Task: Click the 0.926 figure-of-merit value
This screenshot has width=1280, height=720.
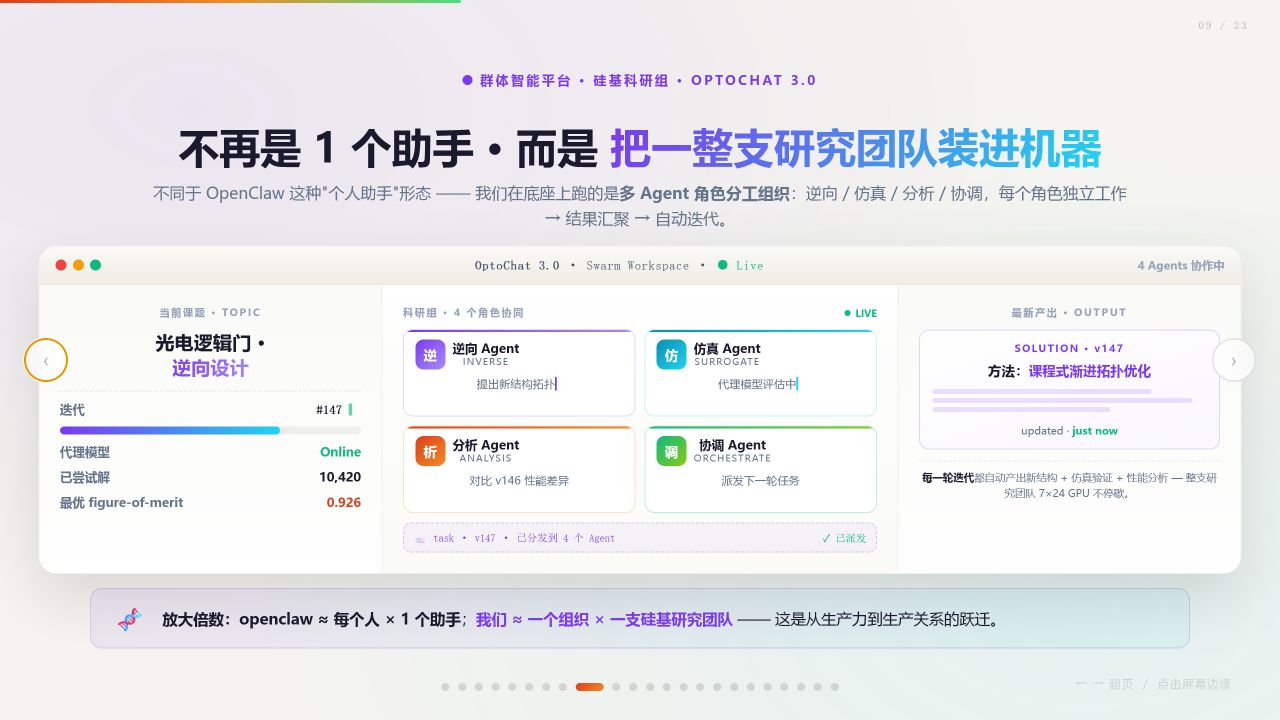Action: (x=344, y=502)
